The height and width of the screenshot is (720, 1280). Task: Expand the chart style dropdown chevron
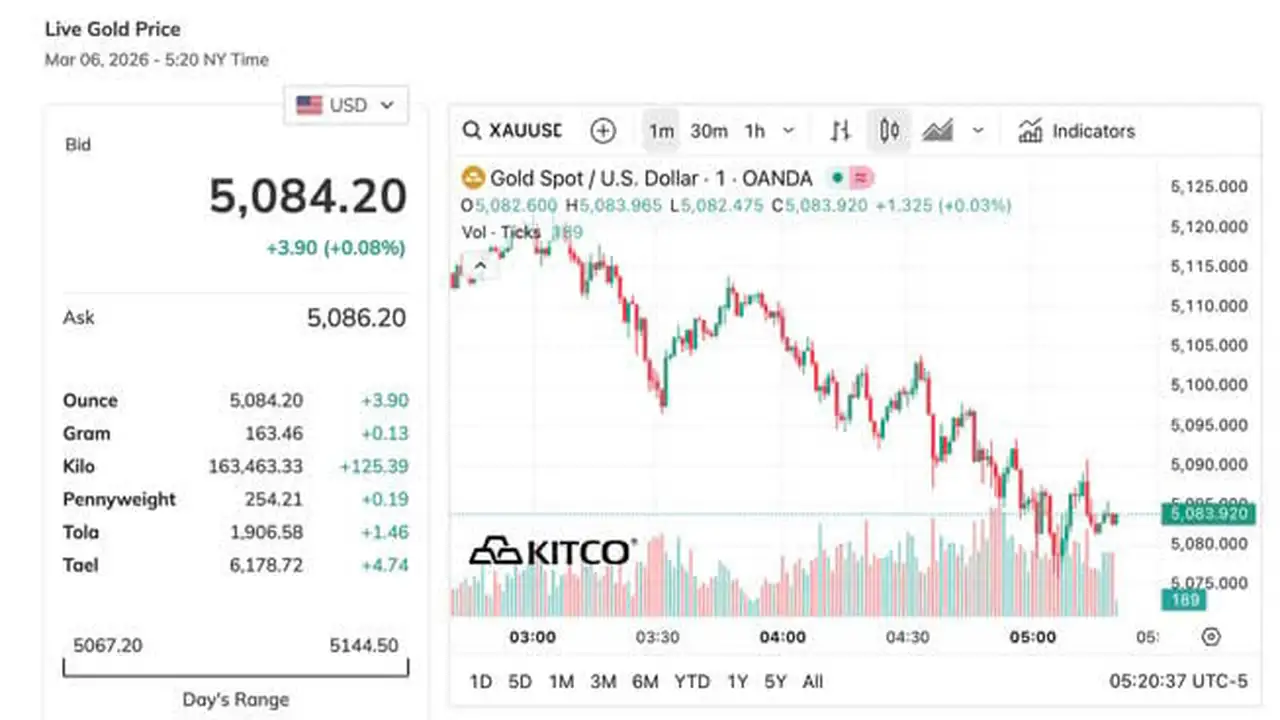(978, 131)
